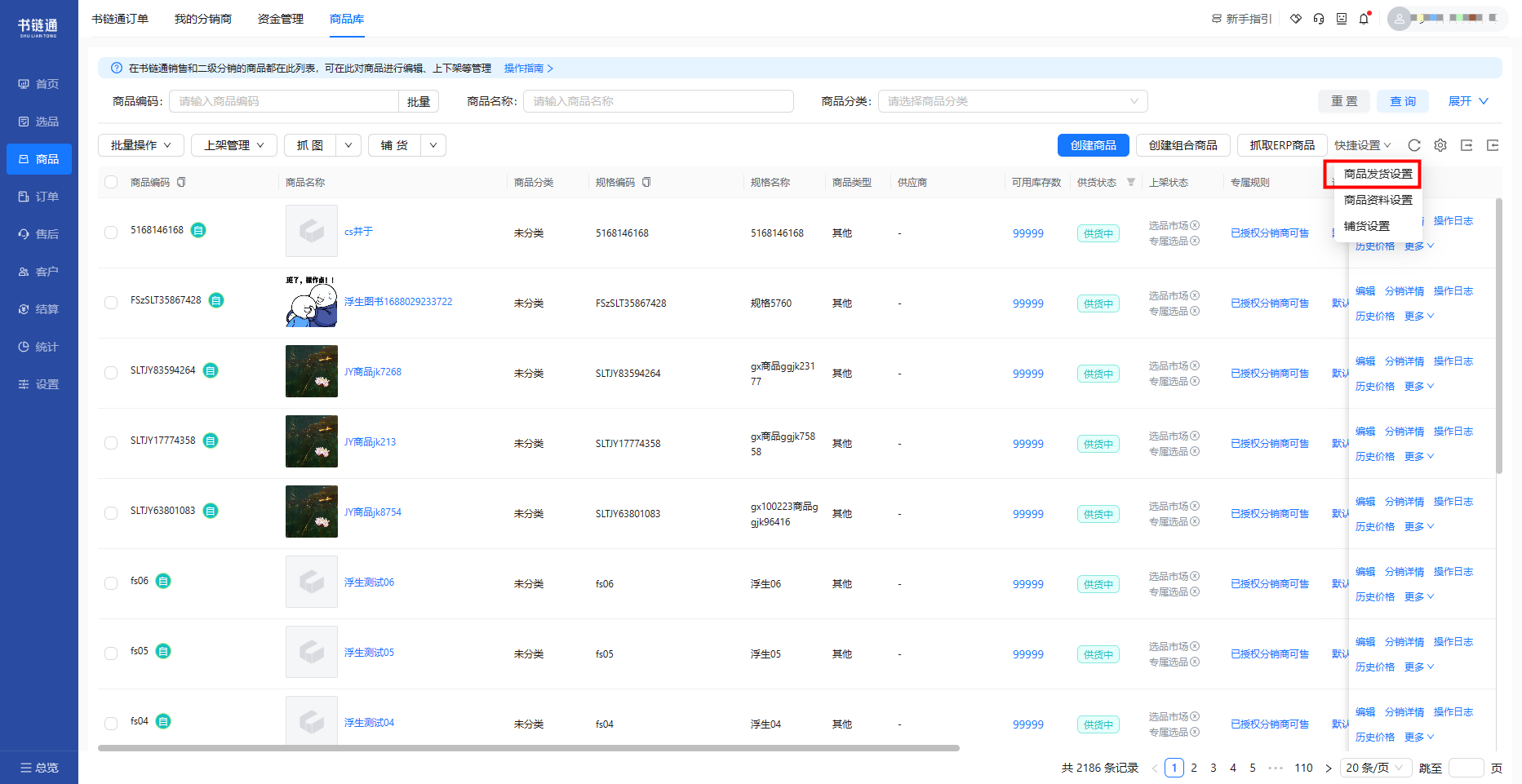Click the help icon in the info banner

coord(117,69)
